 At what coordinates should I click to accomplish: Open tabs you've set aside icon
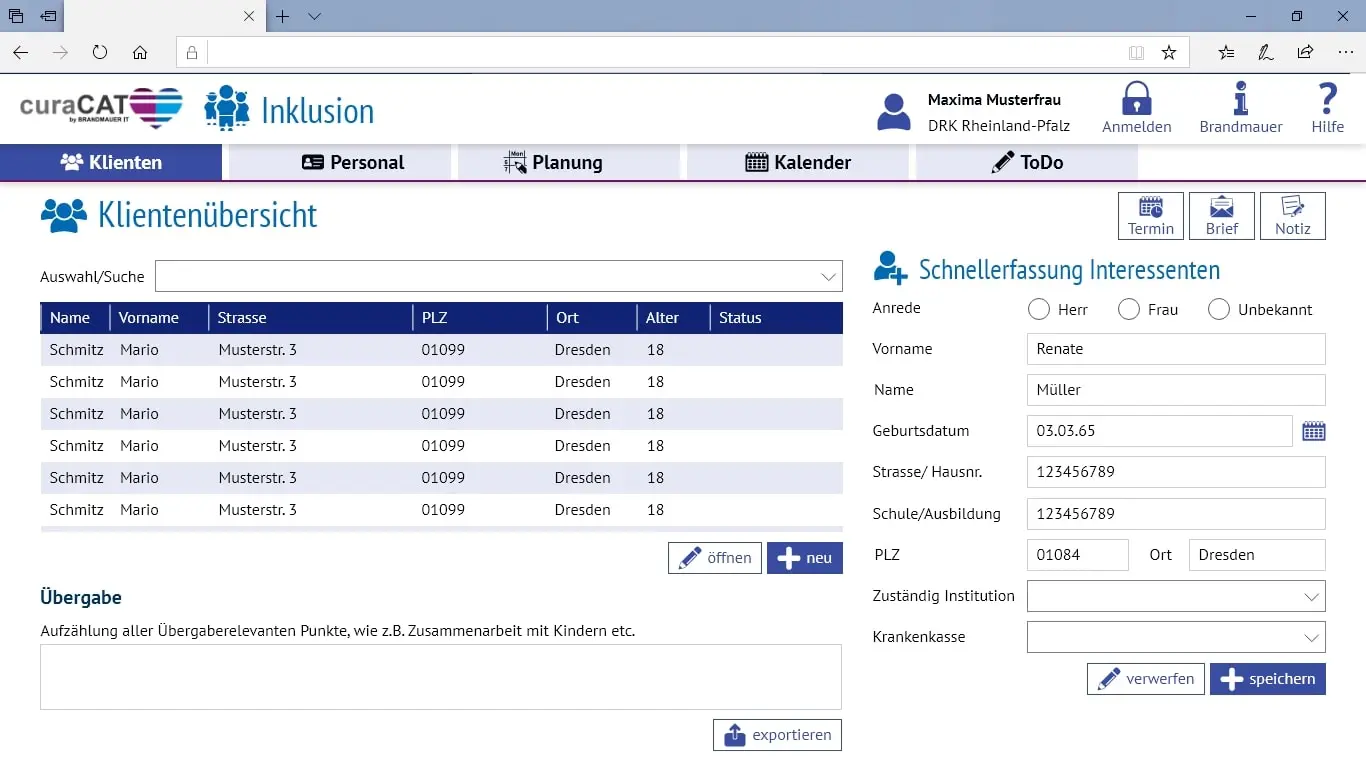coord(16,16)
